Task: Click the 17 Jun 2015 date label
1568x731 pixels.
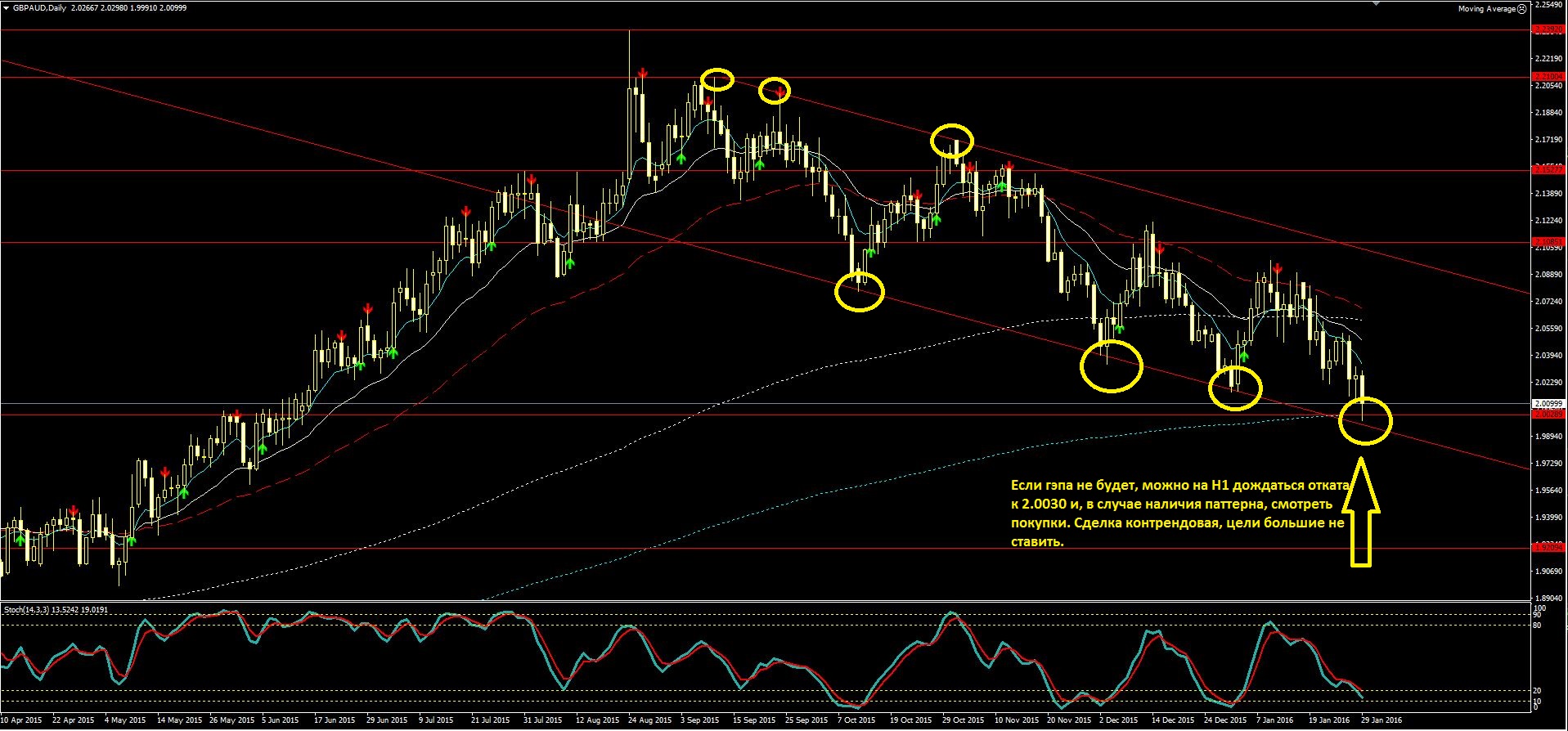Action: [x=335, y=720]
